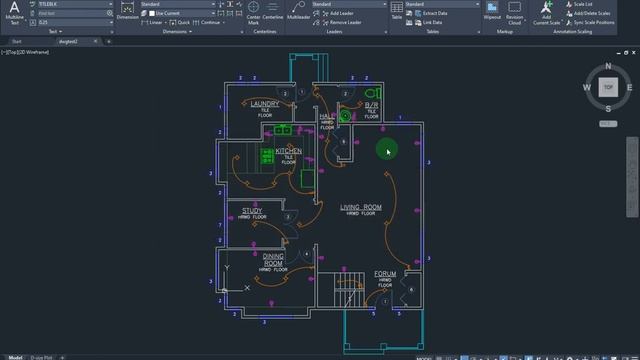Click the Centerlines panel title

pos(265,31)
